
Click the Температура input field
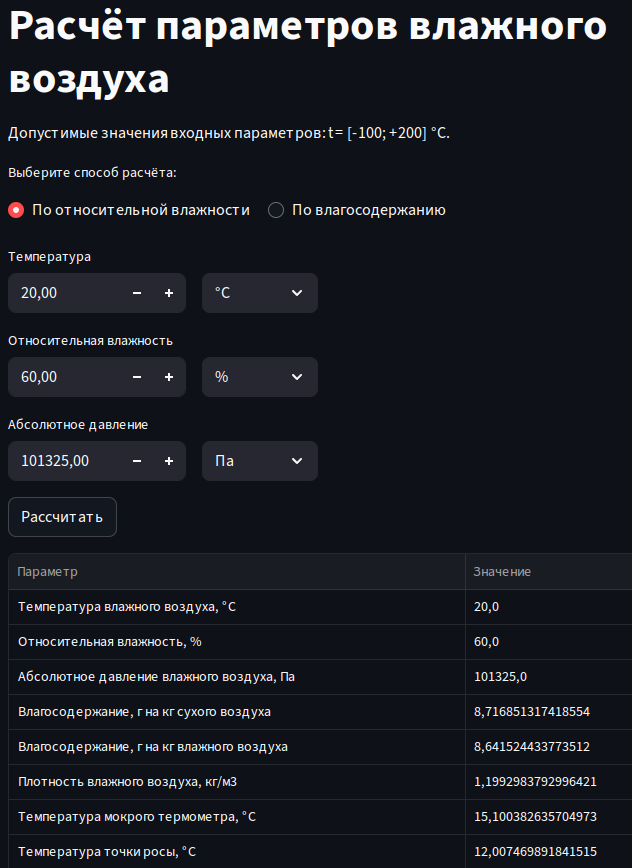click(65, 293)
